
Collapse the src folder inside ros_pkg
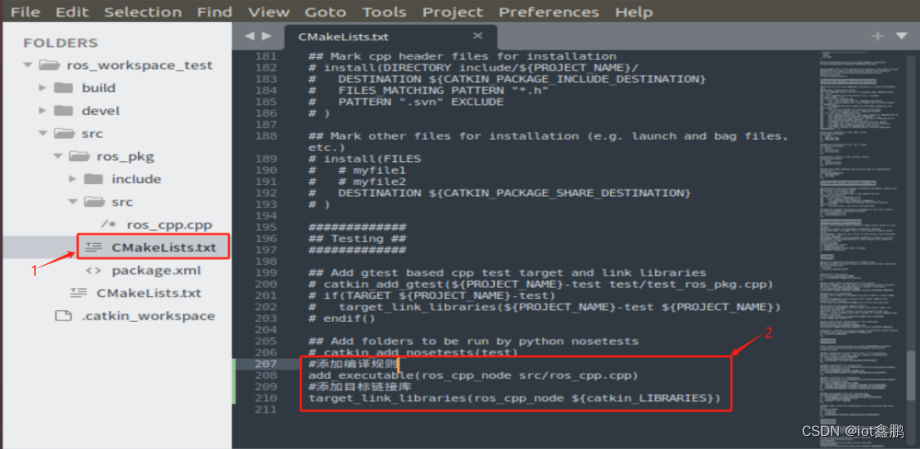tap(73, 202)
